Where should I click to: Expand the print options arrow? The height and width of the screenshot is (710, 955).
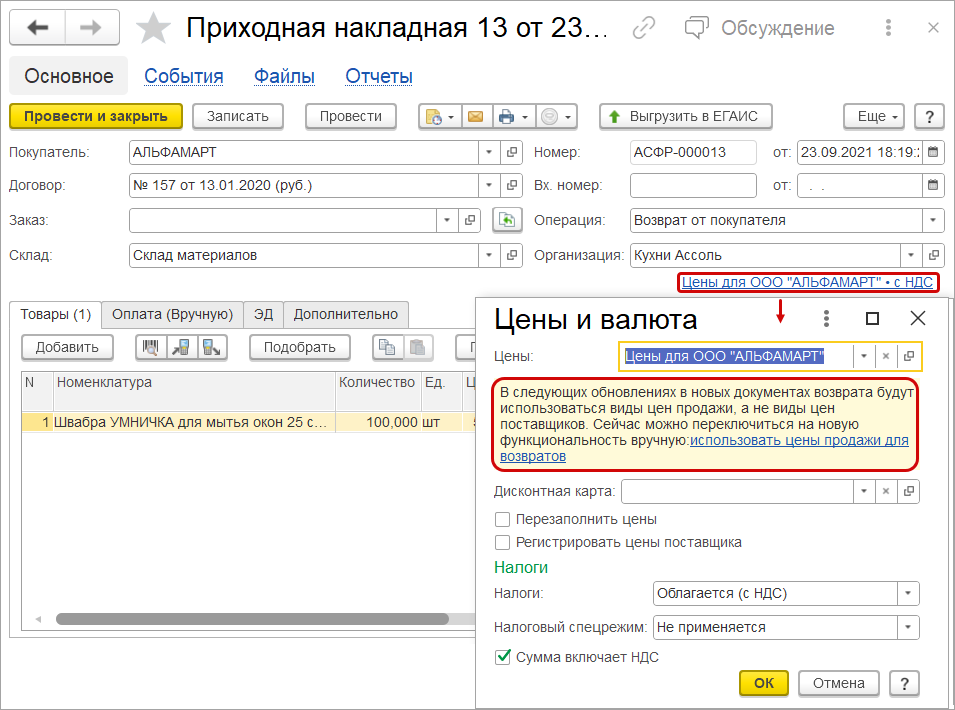(x=525, y=116)
